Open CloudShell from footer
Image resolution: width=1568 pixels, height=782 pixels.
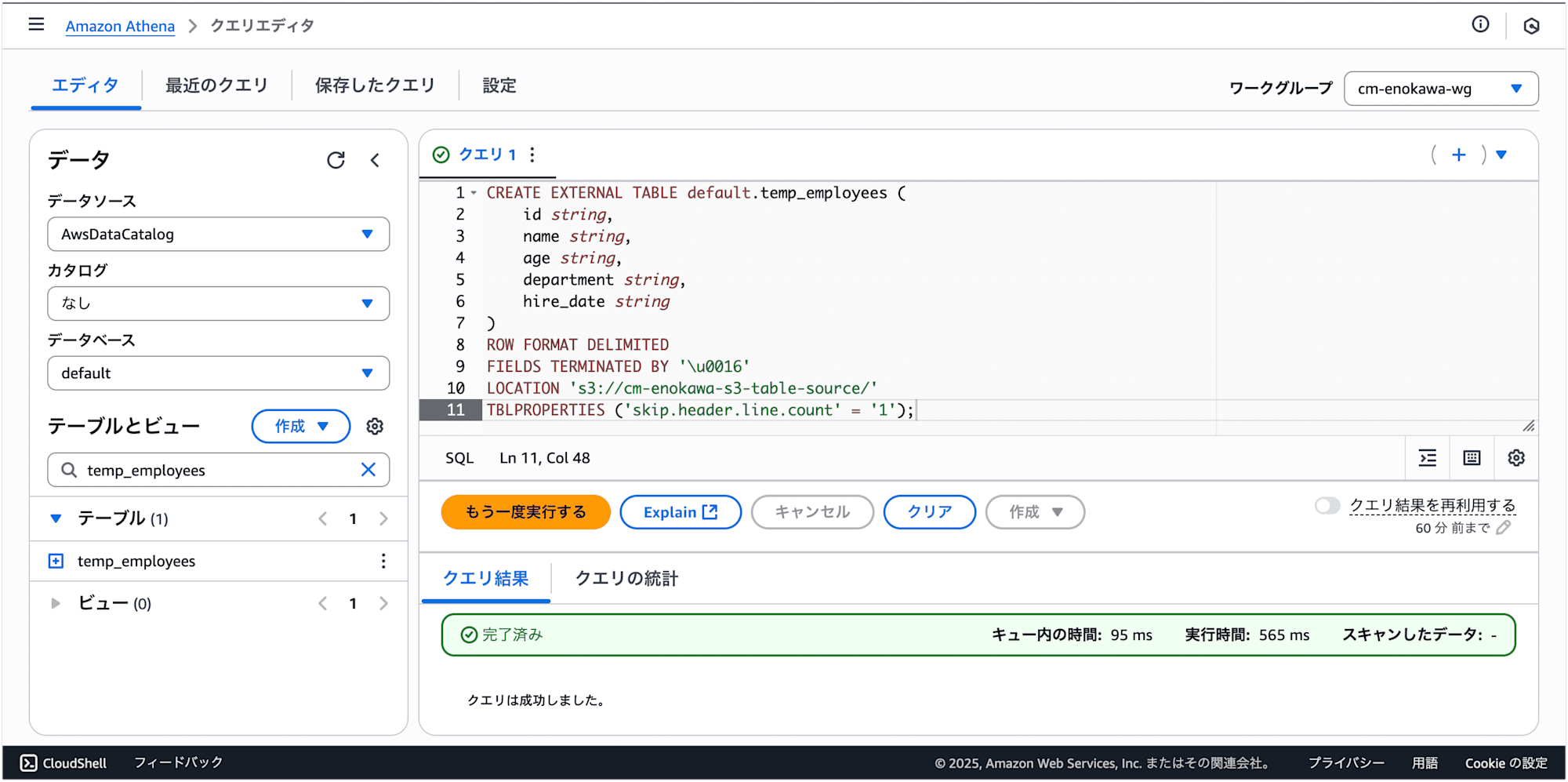63,763
